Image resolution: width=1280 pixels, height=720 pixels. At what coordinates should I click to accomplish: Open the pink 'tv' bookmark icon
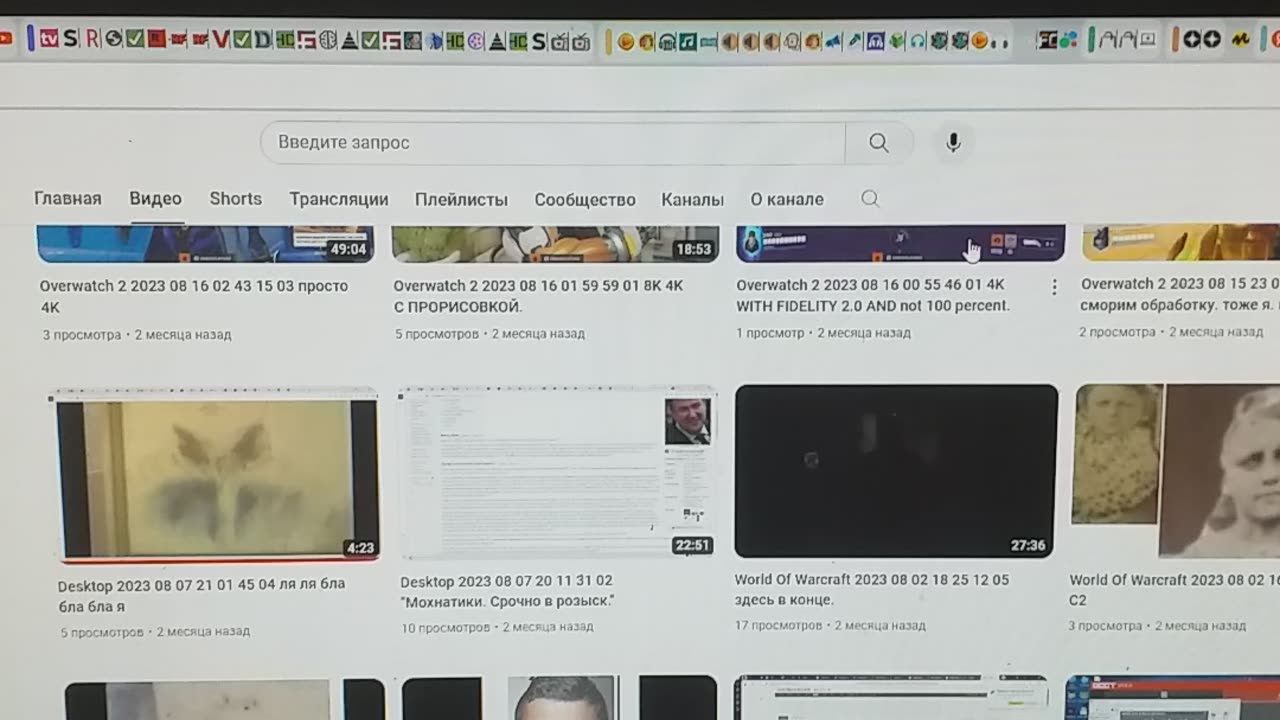coord(49,40)
